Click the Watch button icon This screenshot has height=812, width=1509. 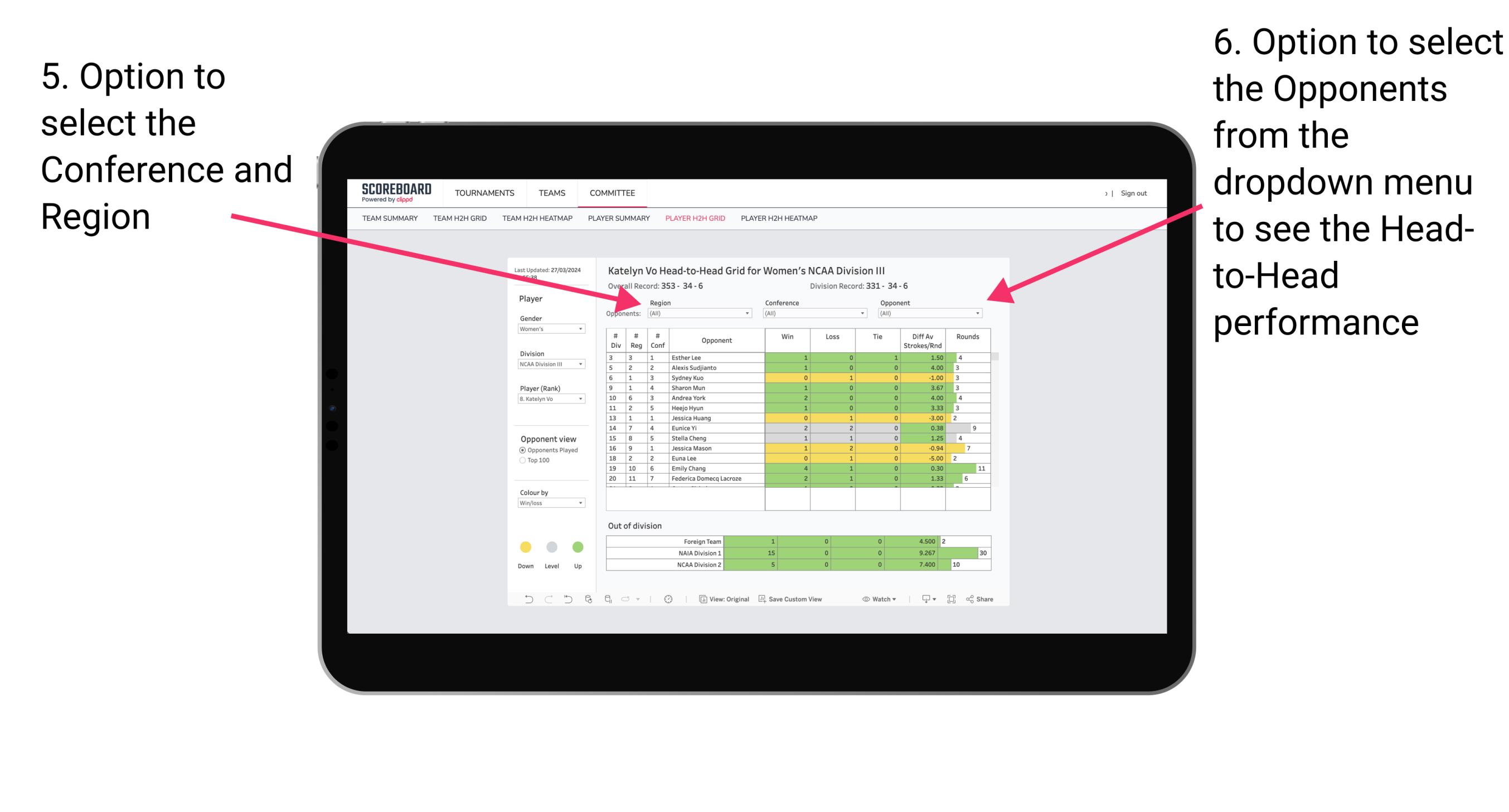tap(862, 601)
